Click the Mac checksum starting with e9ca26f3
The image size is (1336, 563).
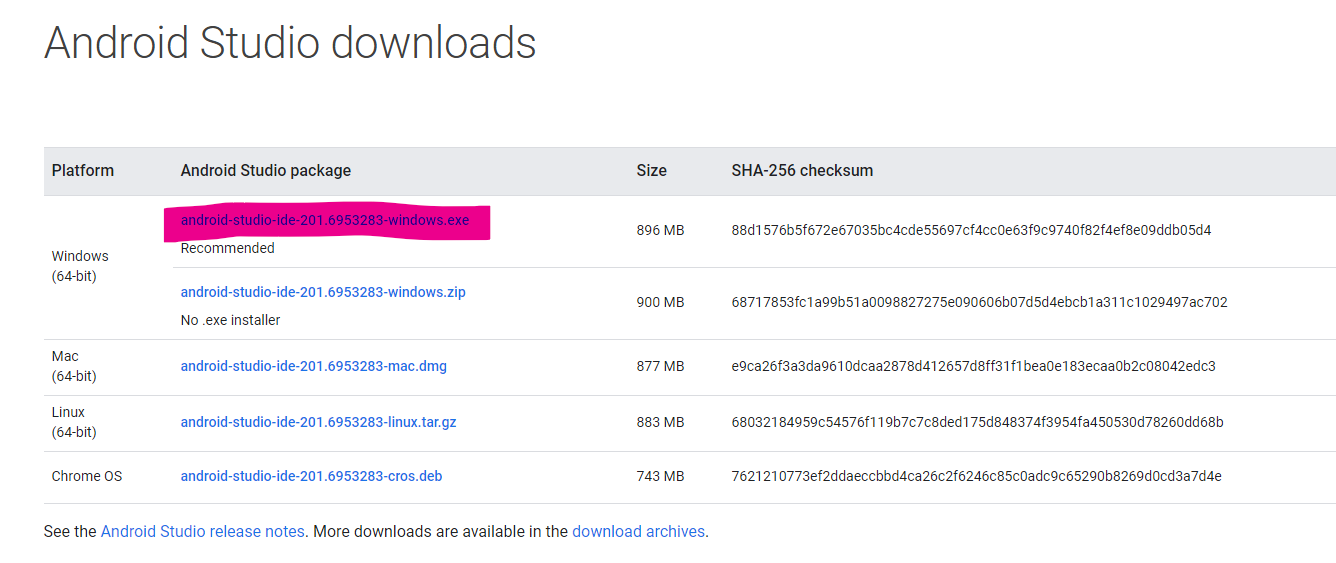973,366
